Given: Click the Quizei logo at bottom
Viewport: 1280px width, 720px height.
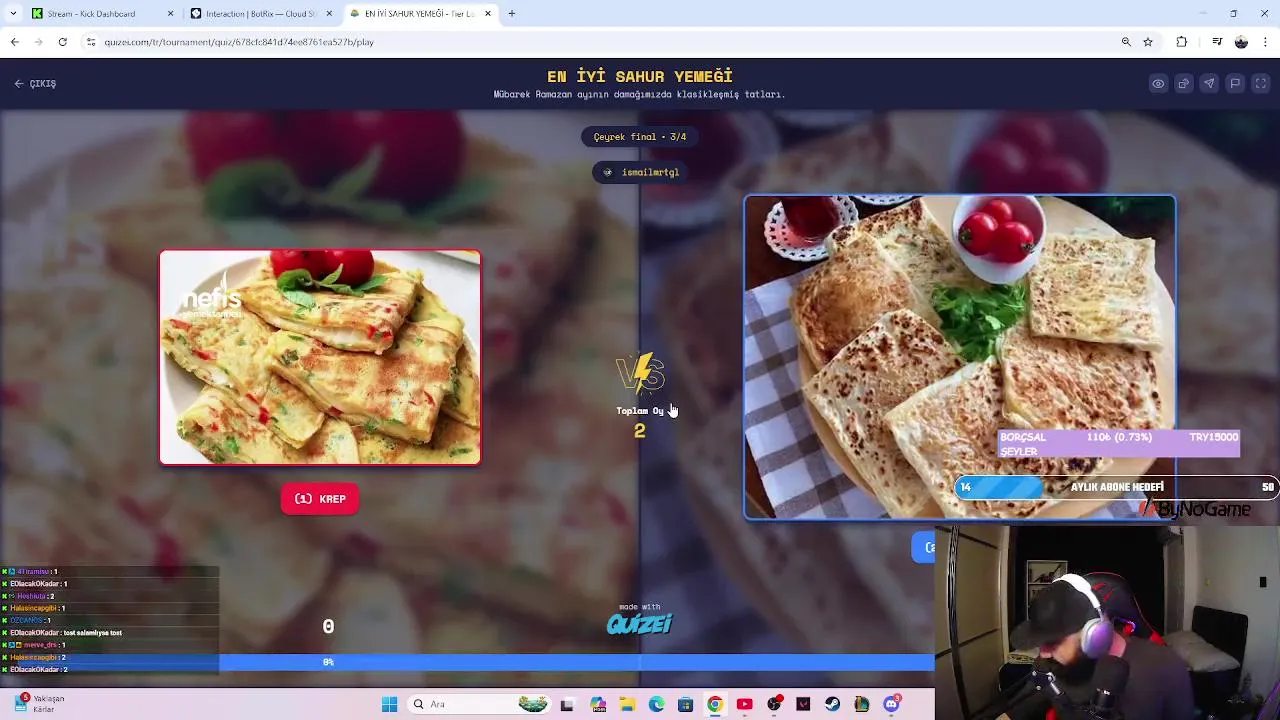Looking at the screenshot, I should (640, 624).
